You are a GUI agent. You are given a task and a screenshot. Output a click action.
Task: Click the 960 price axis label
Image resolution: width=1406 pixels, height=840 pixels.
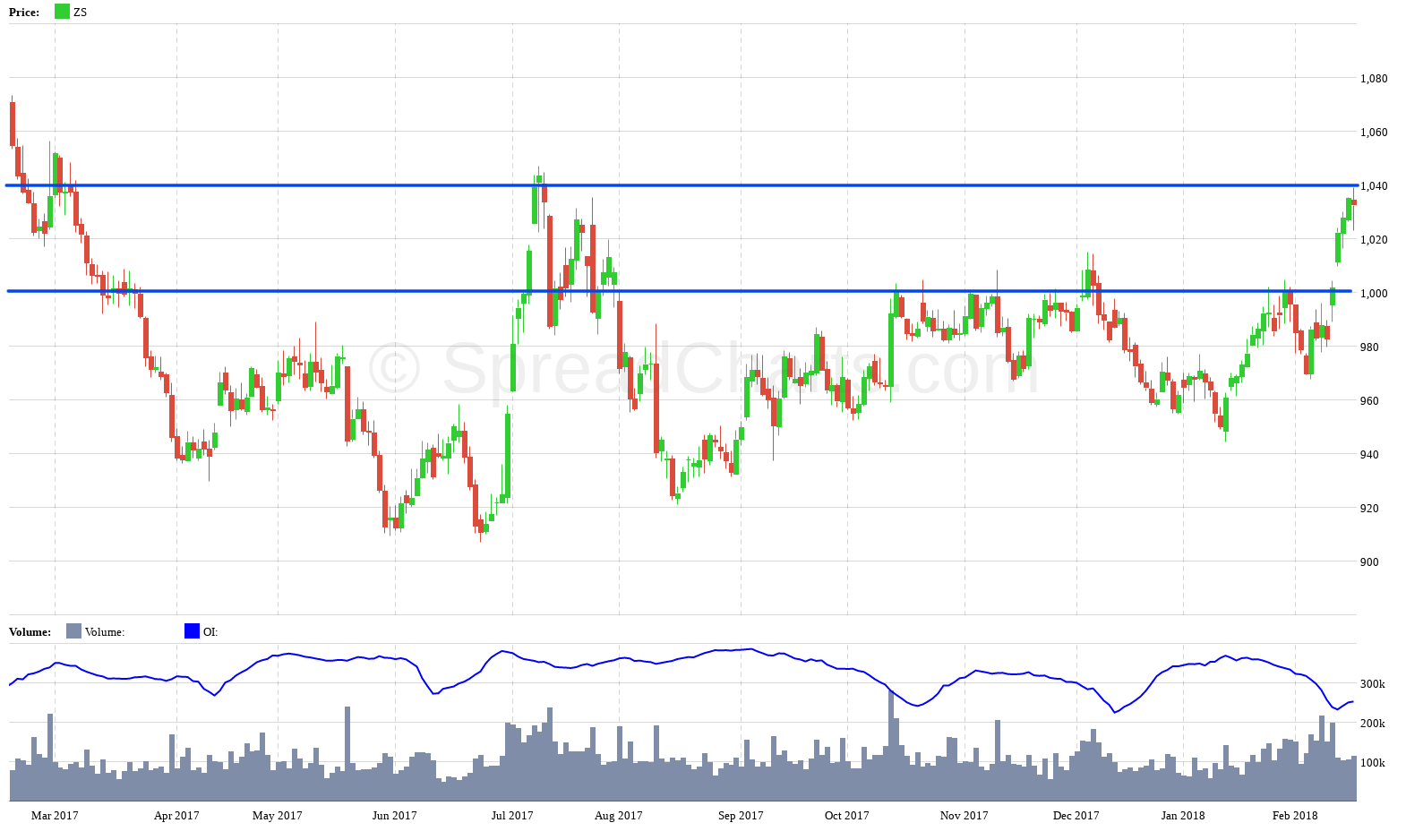(x=1369, y=401)
